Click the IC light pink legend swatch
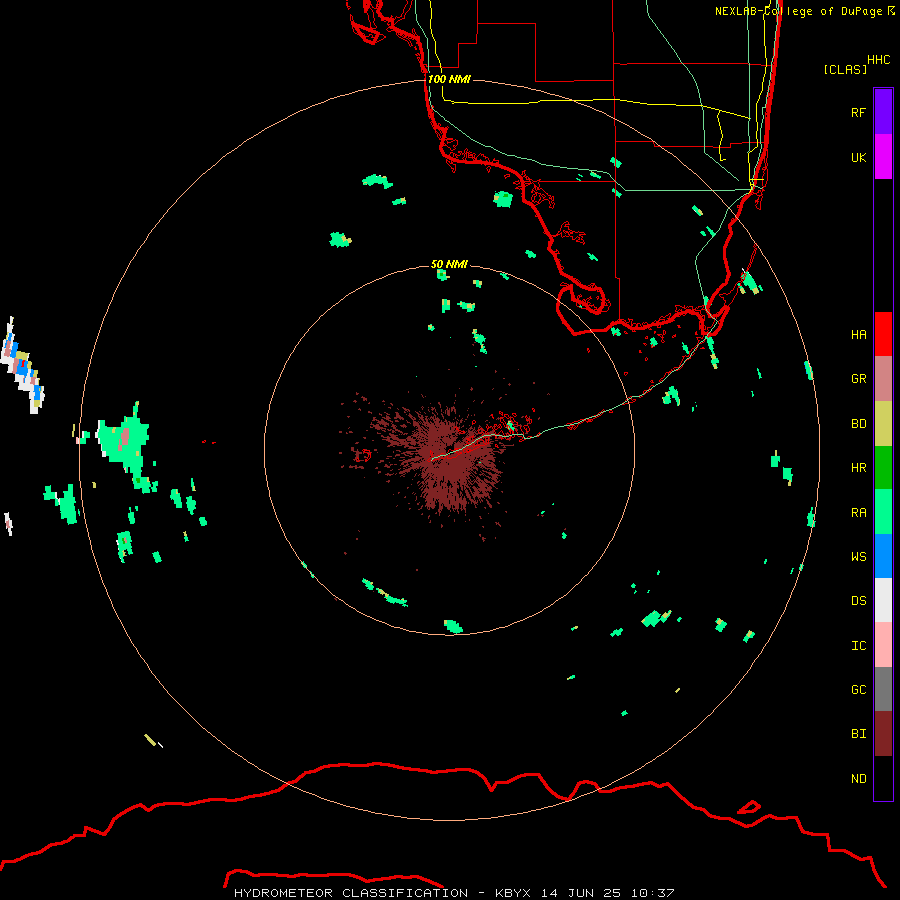The image size is (900, 900). point(883,645)
